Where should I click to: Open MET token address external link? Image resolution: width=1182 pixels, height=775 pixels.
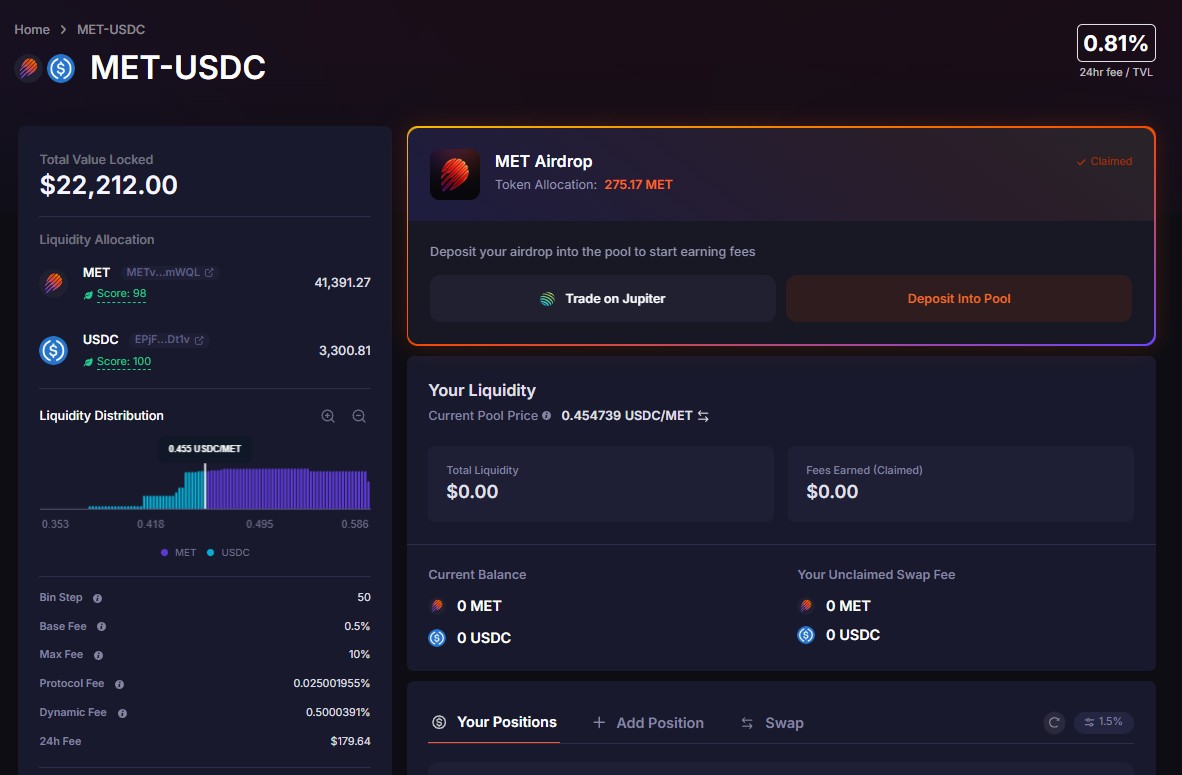click(209, 272)
